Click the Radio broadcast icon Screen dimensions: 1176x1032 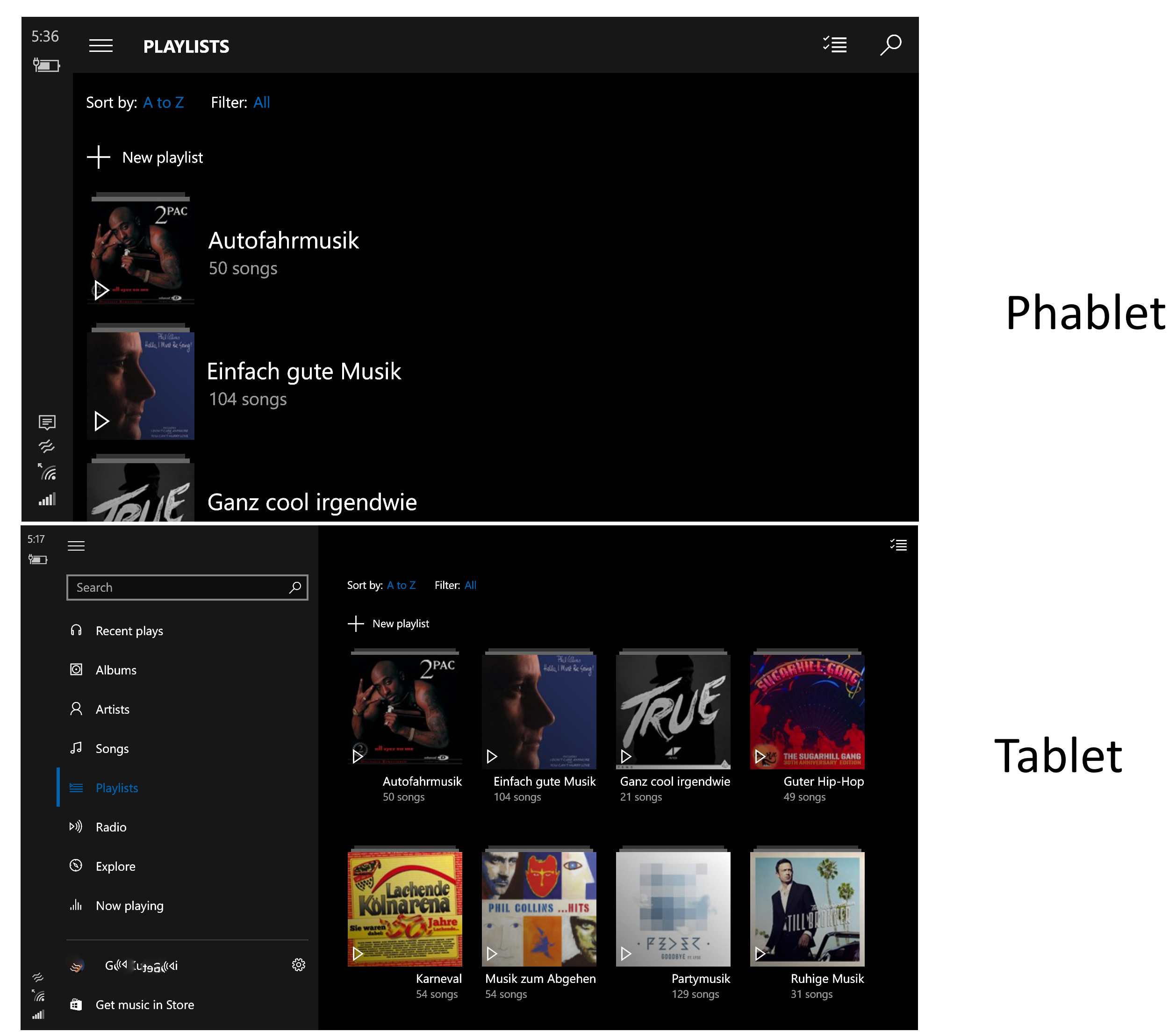click(x=76, y=827)
